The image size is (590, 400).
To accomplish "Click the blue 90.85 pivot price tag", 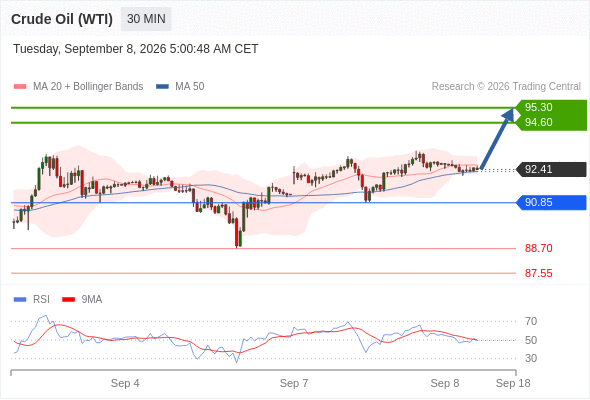I will tap(550, 202).
